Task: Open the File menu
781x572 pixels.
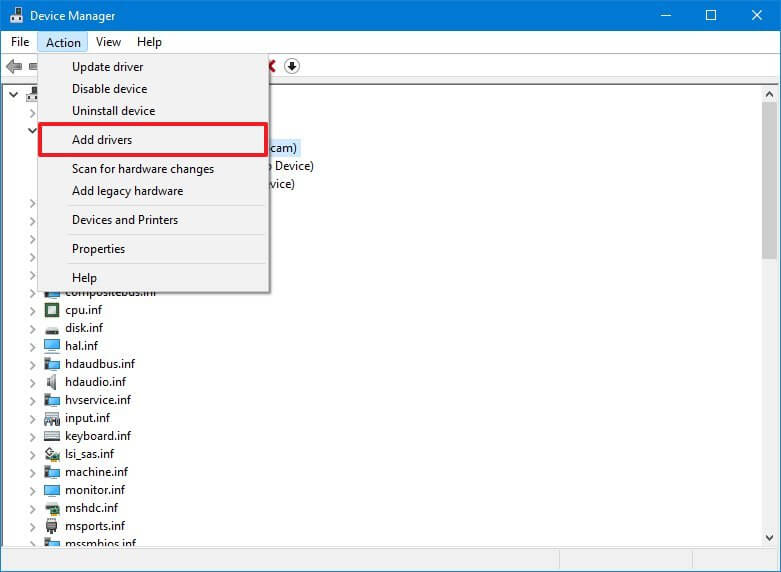Action: (20, 42)
